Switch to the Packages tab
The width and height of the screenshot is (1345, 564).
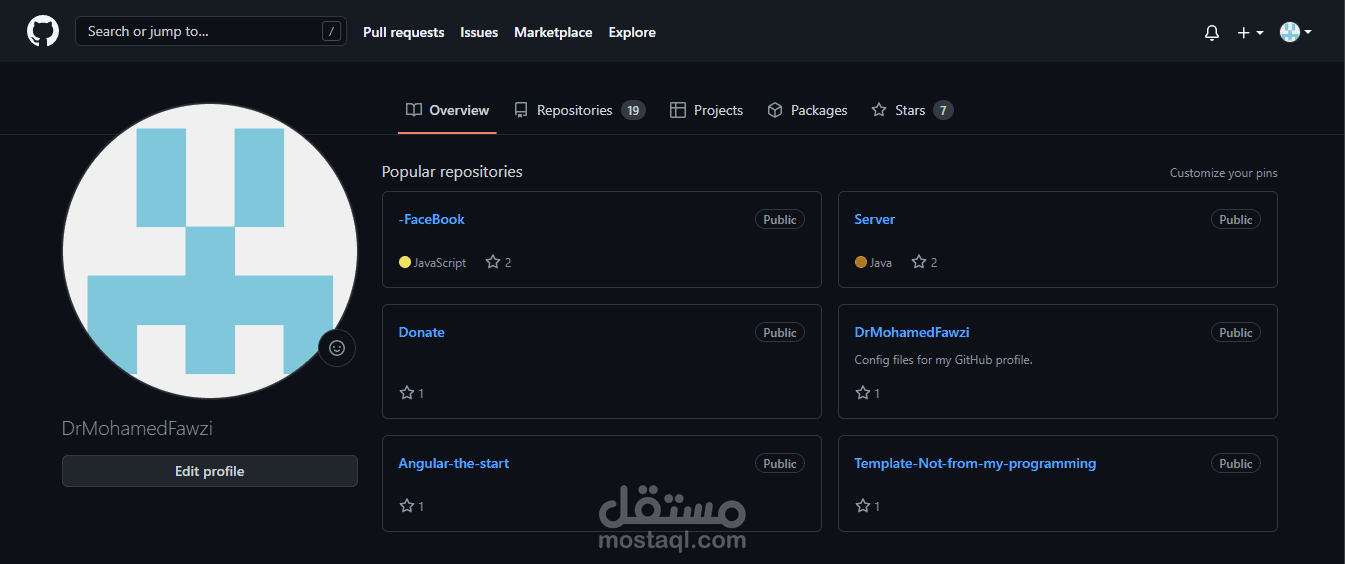point(807,110)
